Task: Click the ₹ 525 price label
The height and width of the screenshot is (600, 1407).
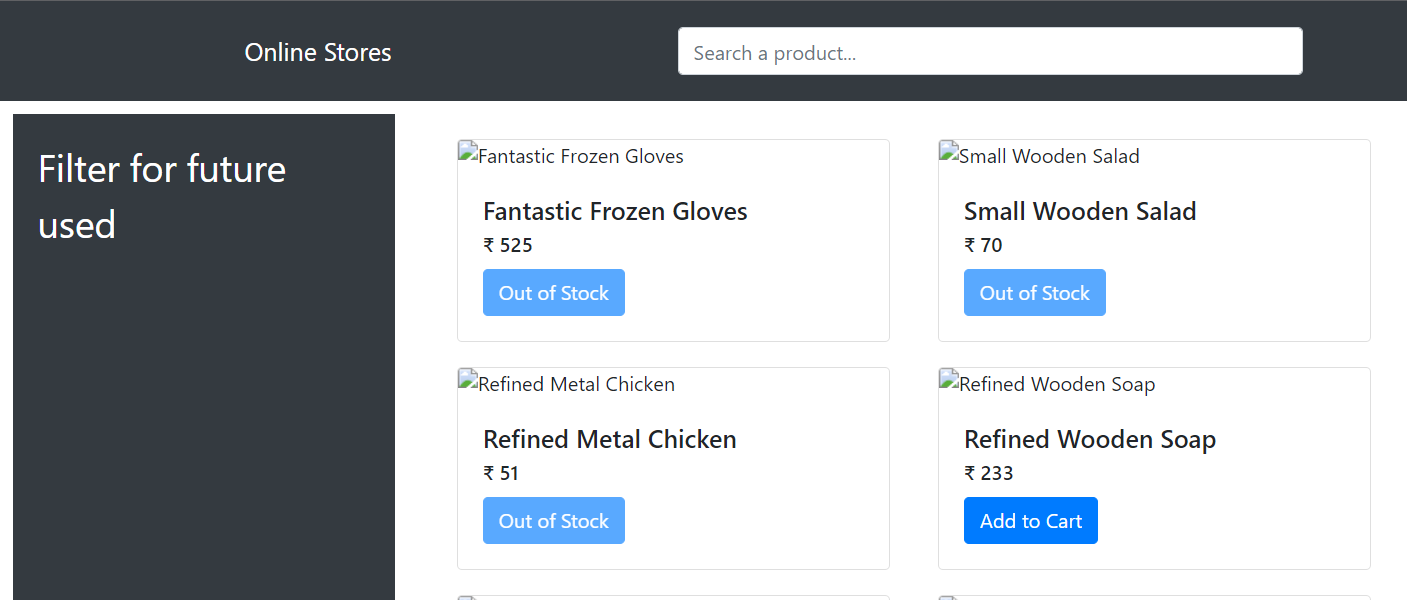Action: (507, 246)
